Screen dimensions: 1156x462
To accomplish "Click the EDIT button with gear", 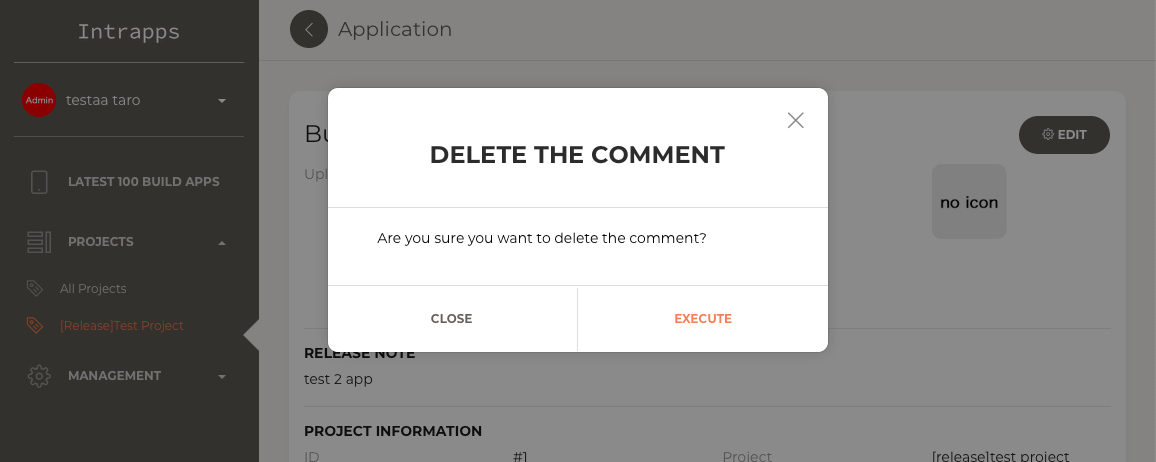I will [x=1064, y=135].
